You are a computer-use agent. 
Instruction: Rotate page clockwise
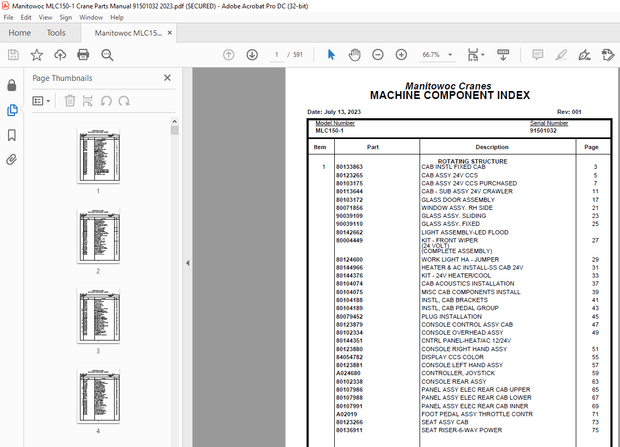[x=124, y=101]
